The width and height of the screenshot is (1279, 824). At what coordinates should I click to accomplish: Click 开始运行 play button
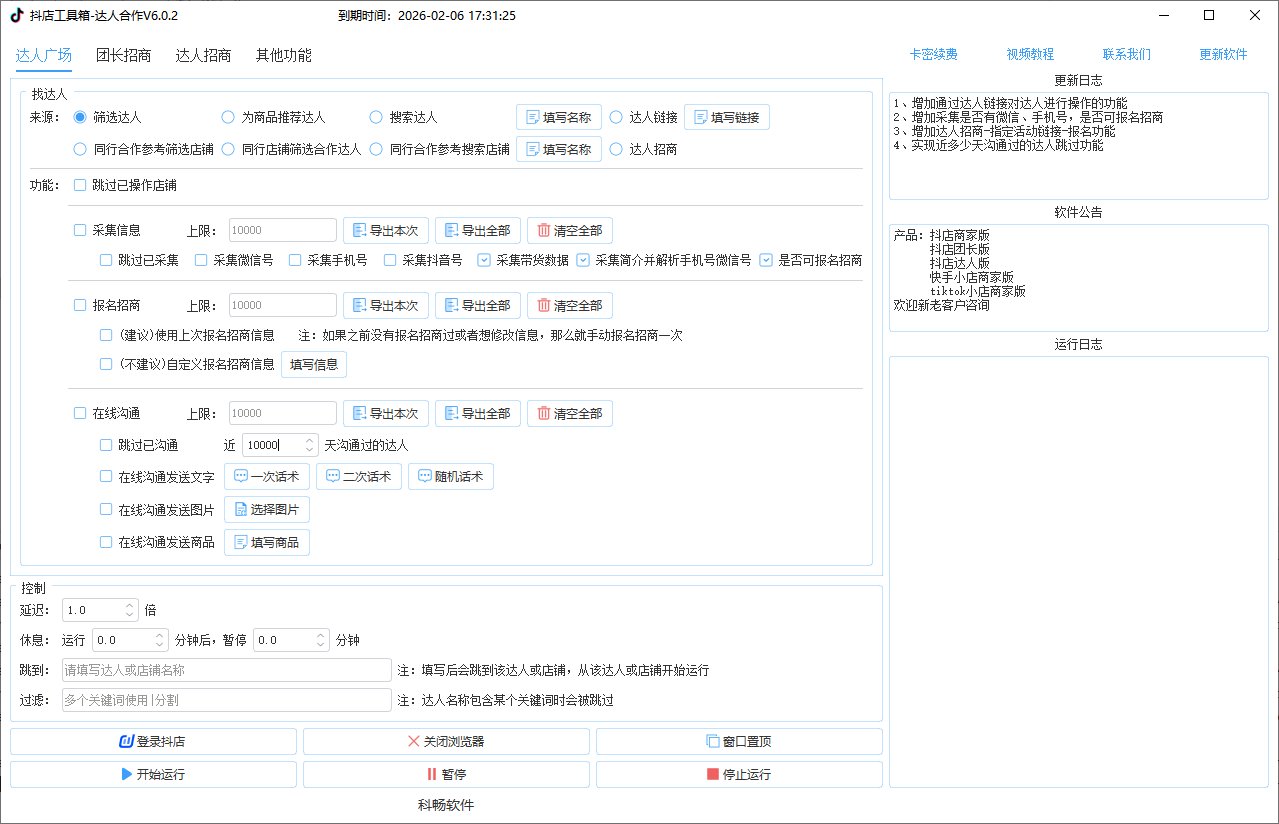(153, 774)
